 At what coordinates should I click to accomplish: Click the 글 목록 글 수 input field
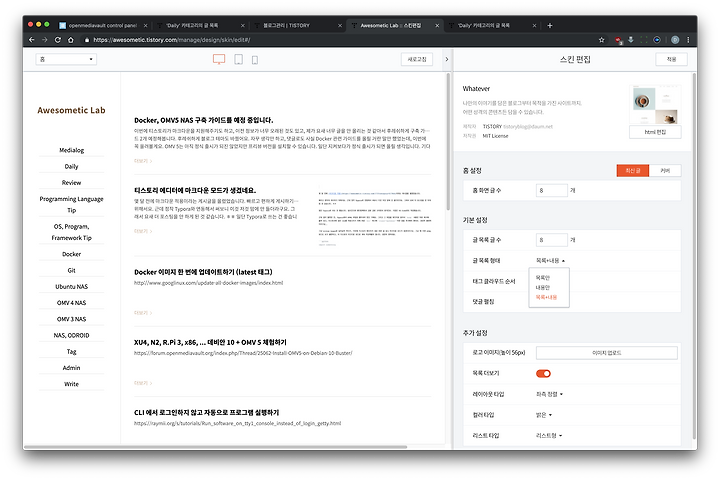click(552, 240)
